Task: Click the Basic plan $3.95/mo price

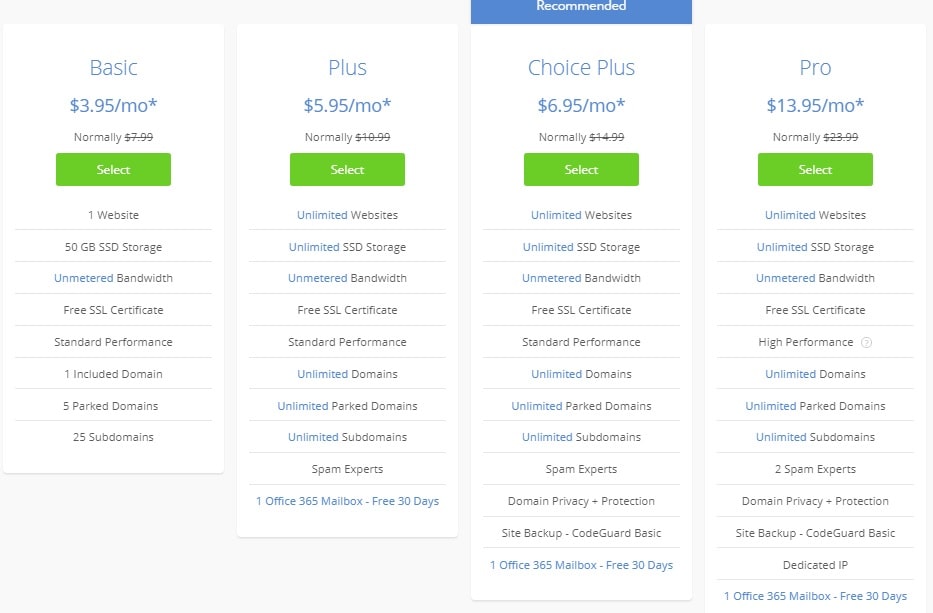Action: click(113, 105)
